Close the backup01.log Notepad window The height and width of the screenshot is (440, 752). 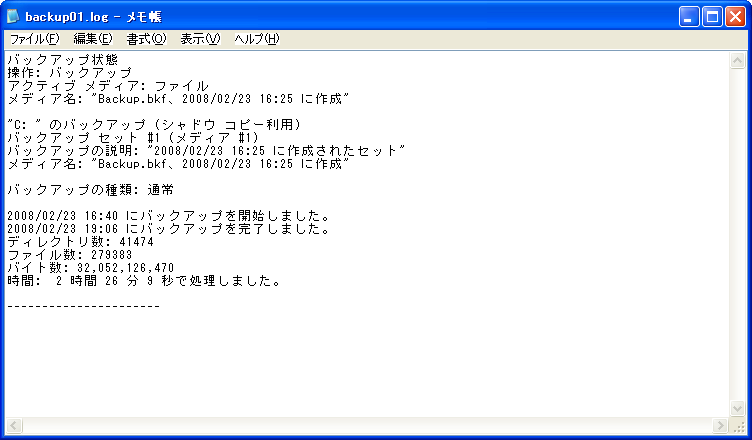click(735, 17)
